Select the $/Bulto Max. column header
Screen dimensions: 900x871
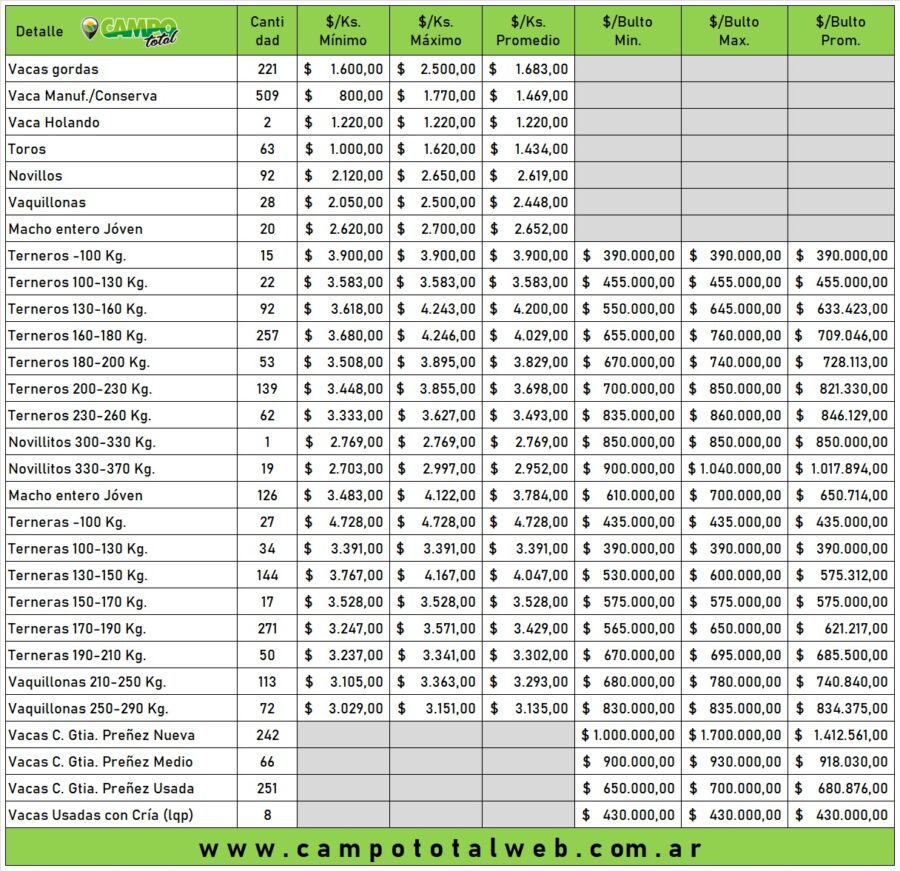(x=734, y=31)
